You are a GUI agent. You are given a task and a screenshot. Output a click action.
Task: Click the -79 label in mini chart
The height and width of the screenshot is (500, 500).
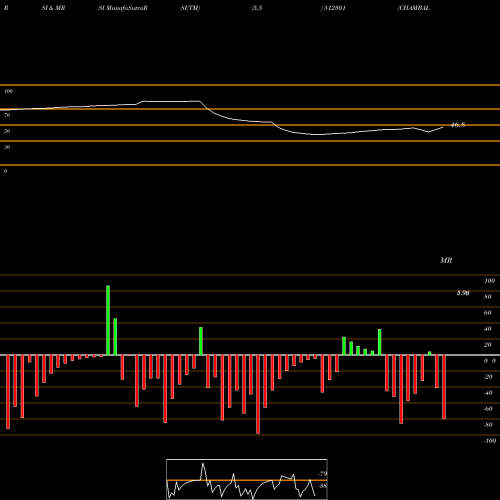click(x=323, y=474)
